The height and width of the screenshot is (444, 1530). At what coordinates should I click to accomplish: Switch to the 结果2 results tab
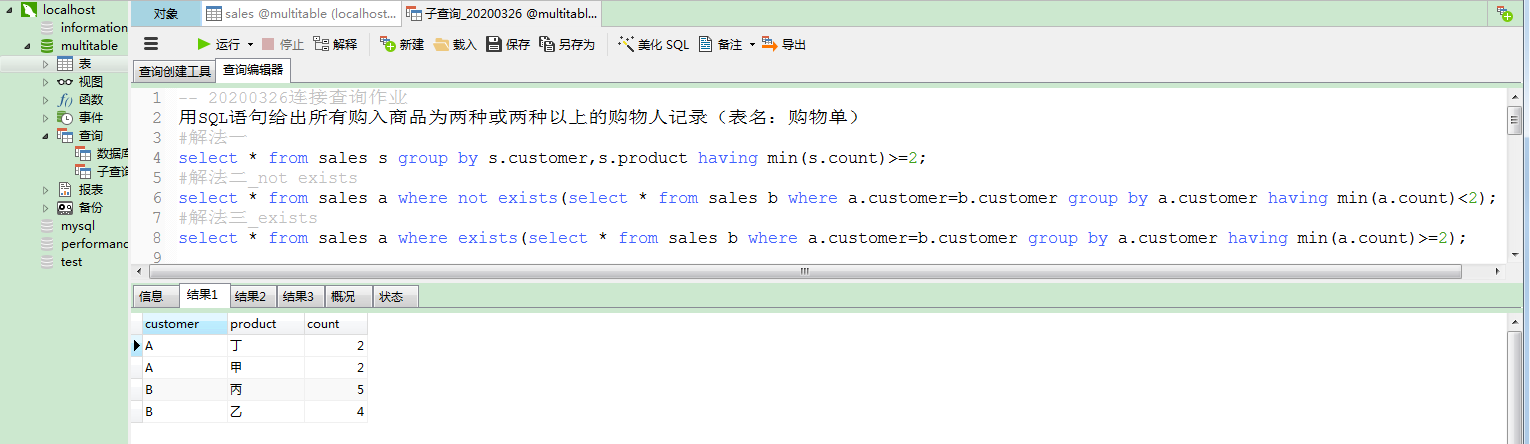pos(250,297)
